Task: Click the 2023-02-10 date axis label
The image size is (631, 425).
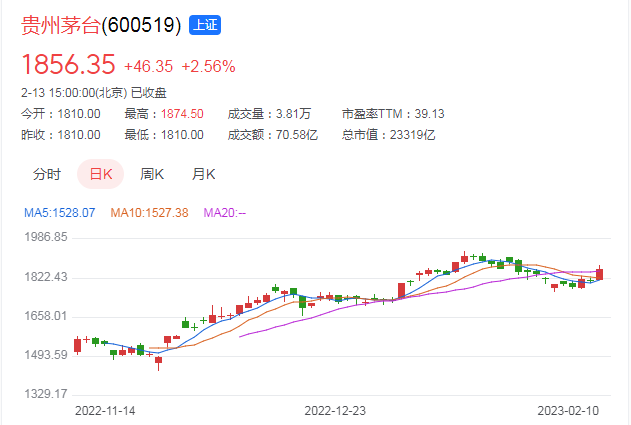Action: tap(568, 411)
